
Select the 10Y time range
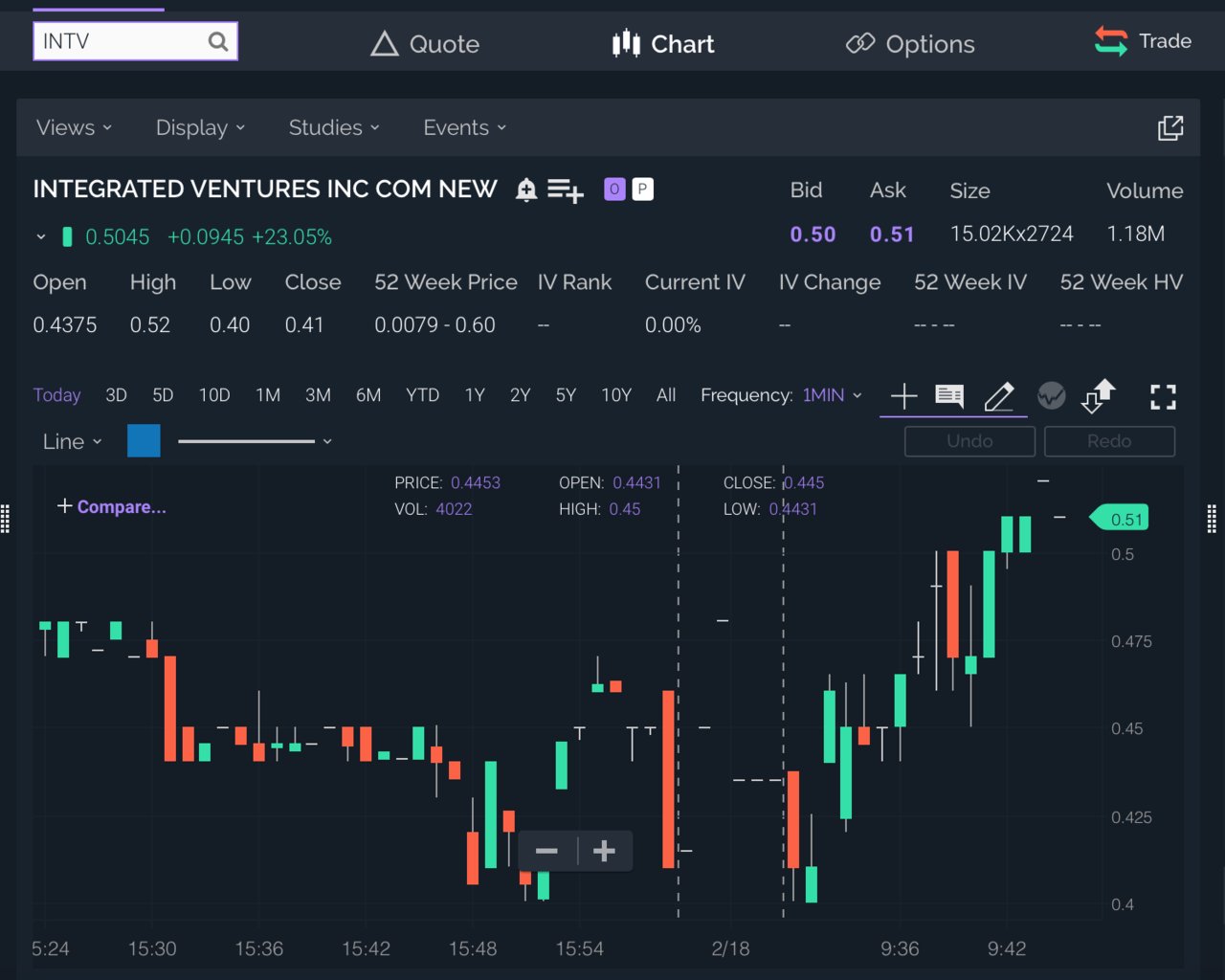[x=616, y=395]
